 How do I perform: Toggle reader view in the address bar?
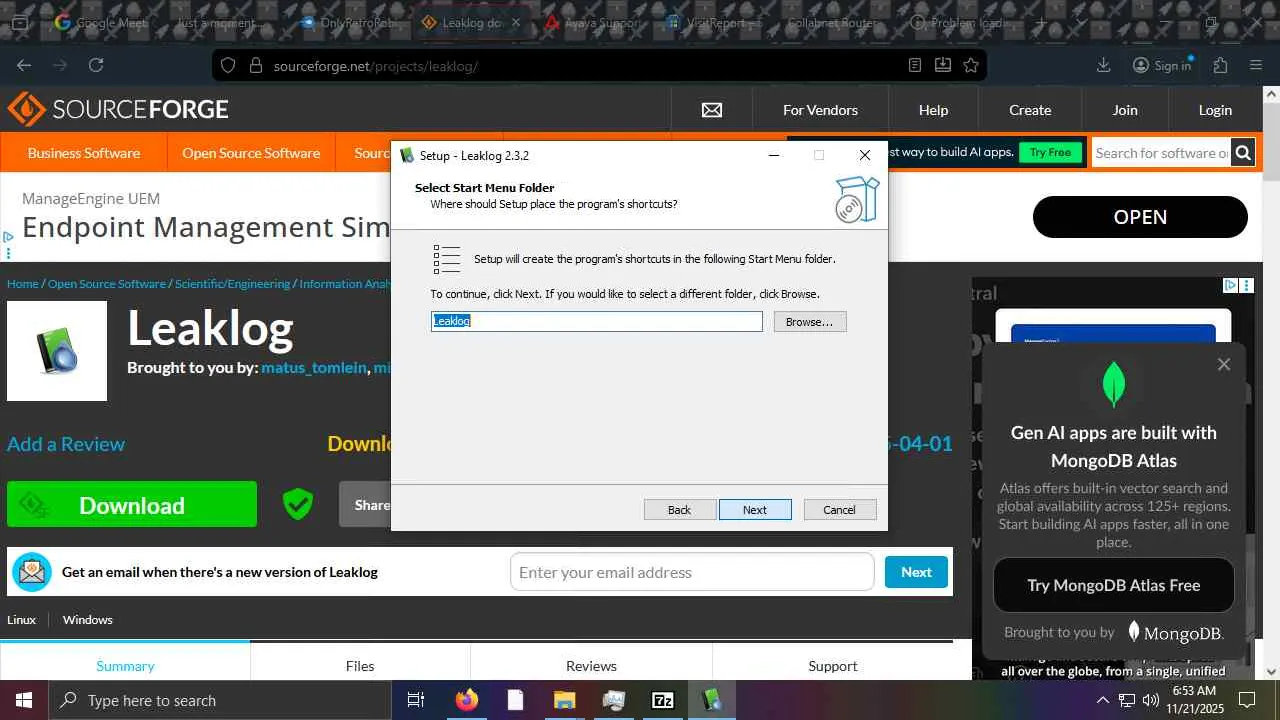tap(915, 65)
